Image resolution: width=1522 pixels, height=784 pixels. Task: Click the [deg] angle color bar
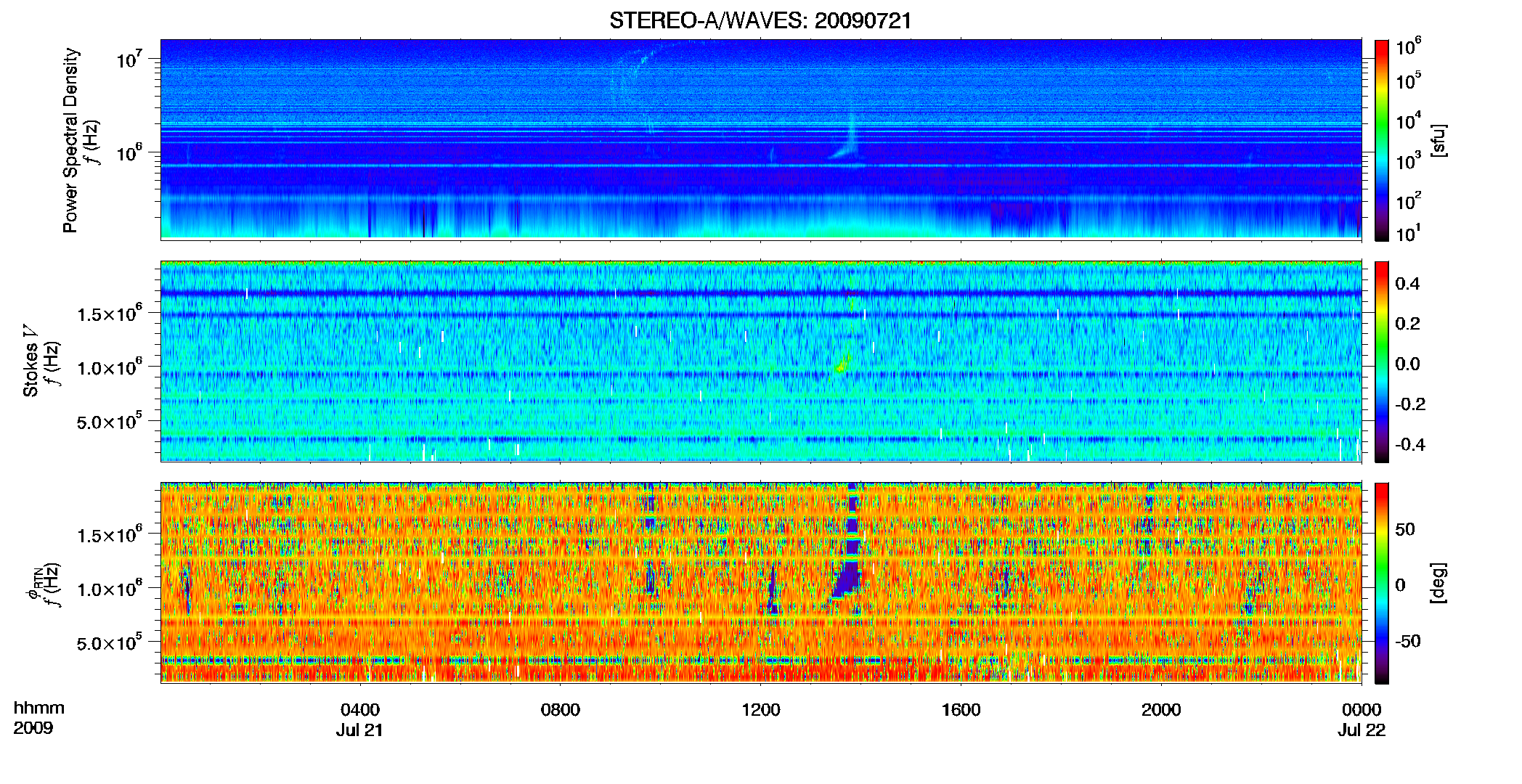click(x=1382, y=583)
